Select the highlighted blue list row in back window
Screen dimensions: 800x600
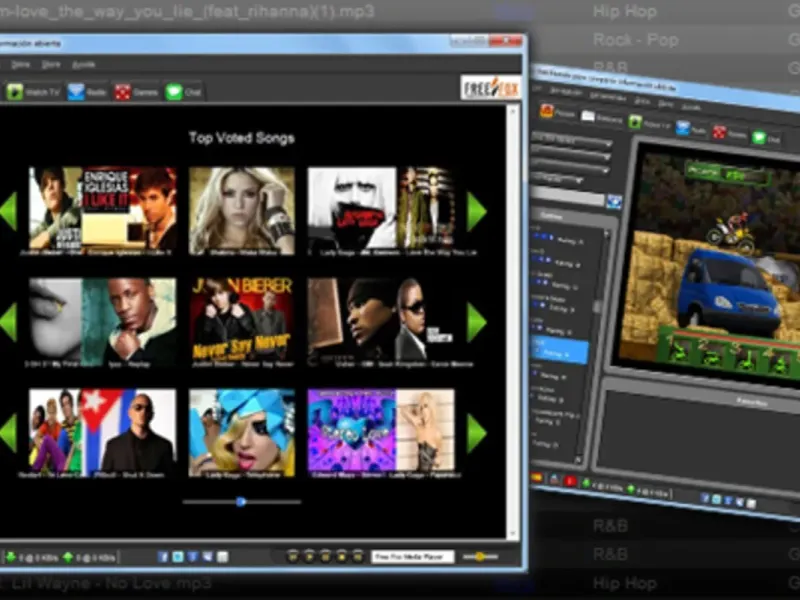(559, 351)
